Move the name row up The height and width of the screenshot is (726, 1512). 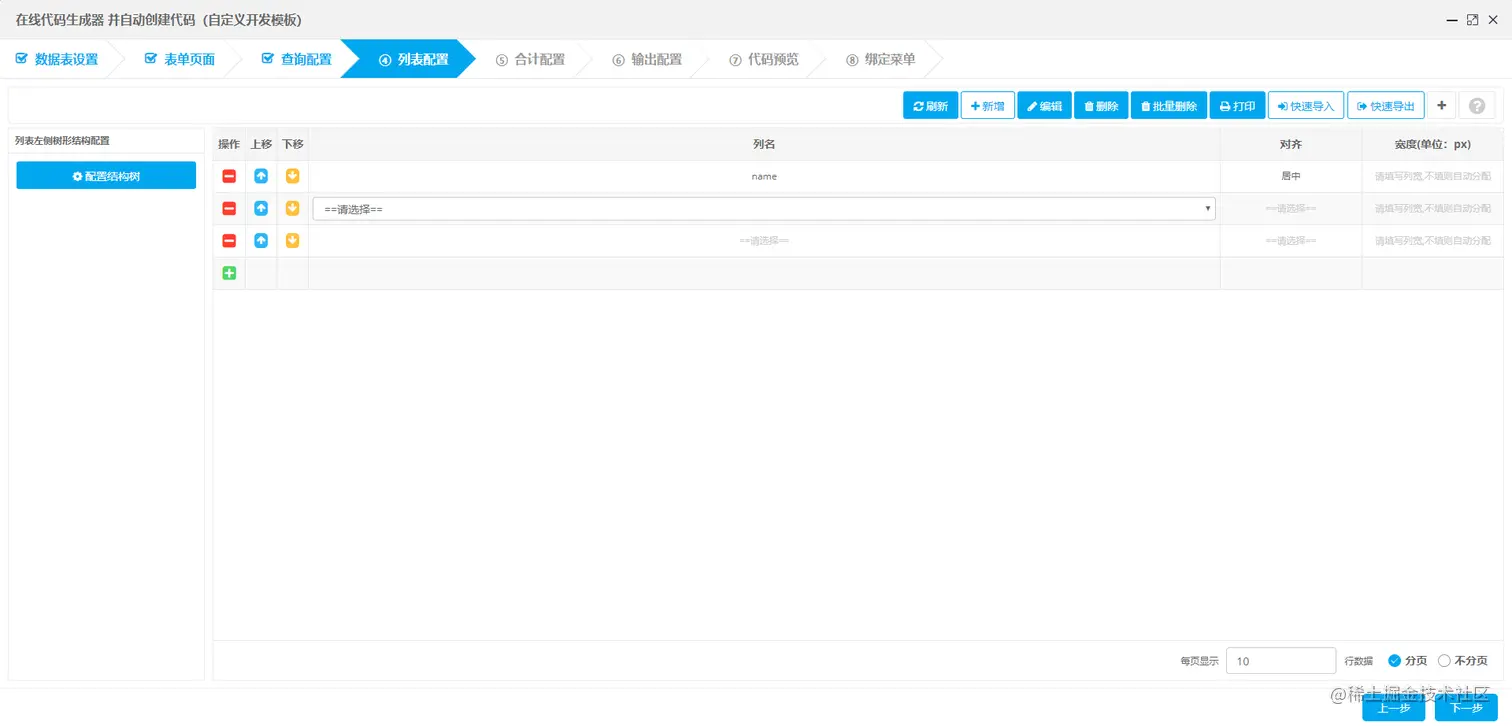[x=261, y=176]
